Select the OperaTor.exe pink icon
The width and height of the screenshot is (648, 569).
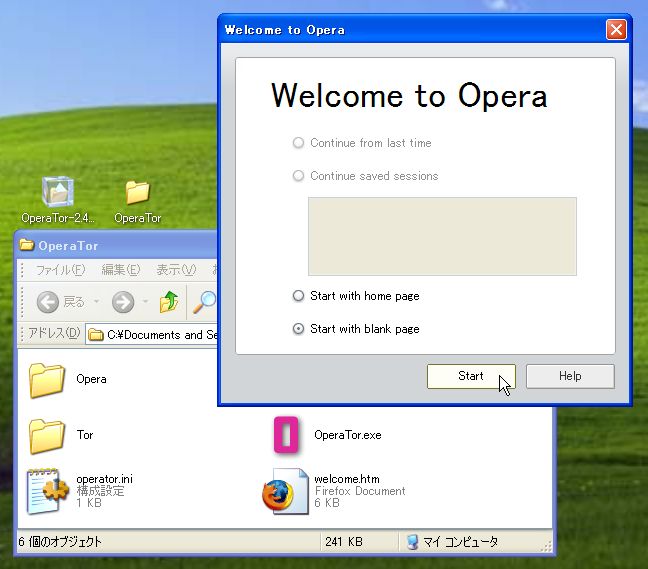coord(286,435)
